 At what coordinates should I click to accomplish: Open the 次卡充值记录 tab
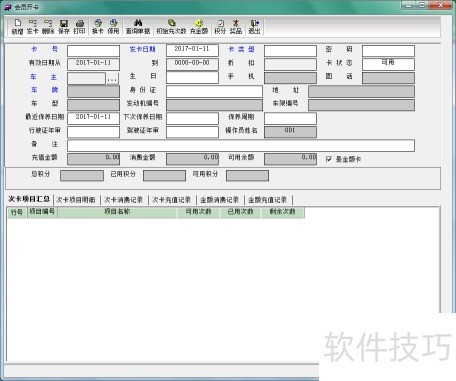(171, 200)
